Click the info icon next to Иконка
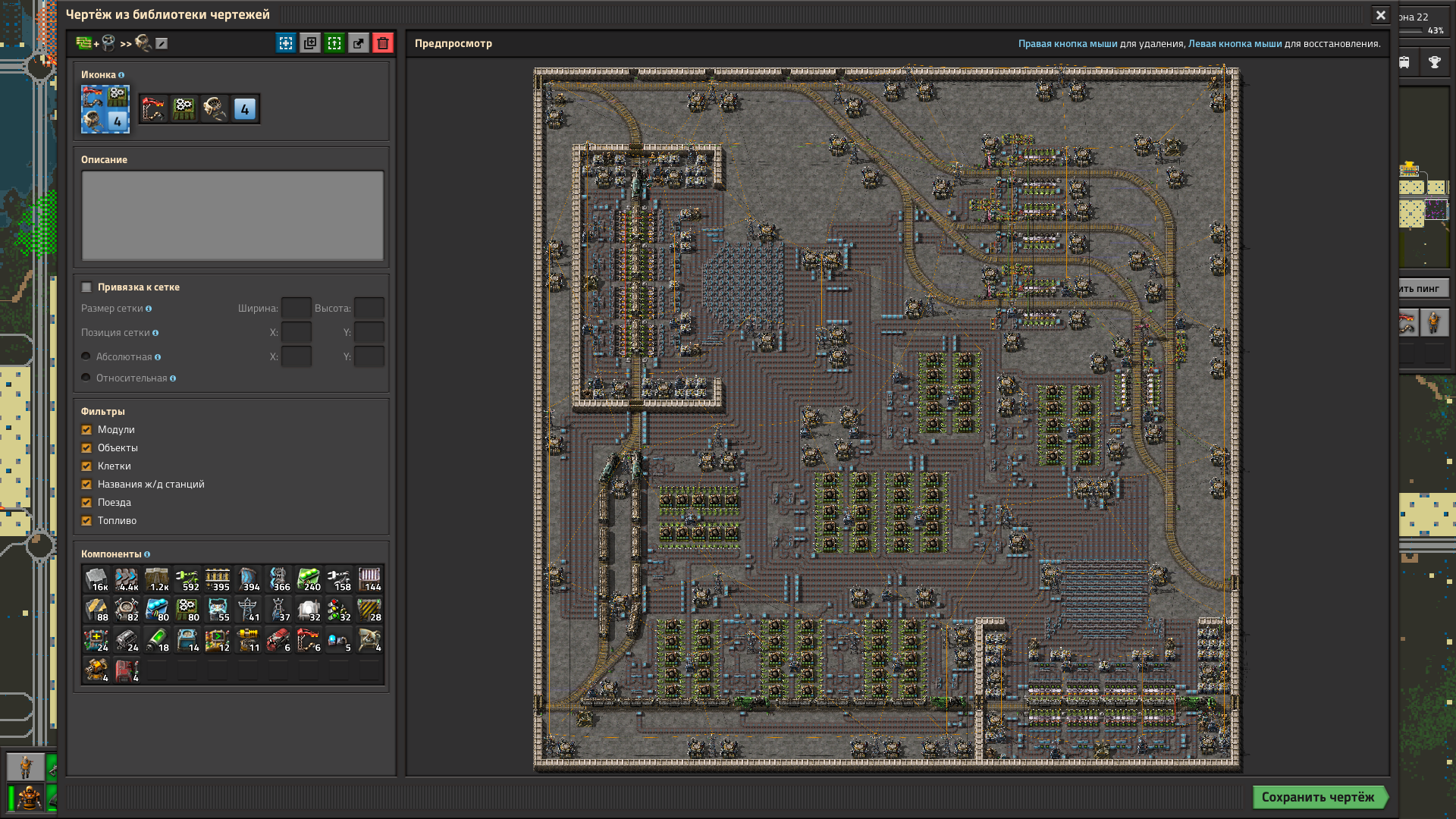Viewport: 1456px width, 819px height. [121, 75]
